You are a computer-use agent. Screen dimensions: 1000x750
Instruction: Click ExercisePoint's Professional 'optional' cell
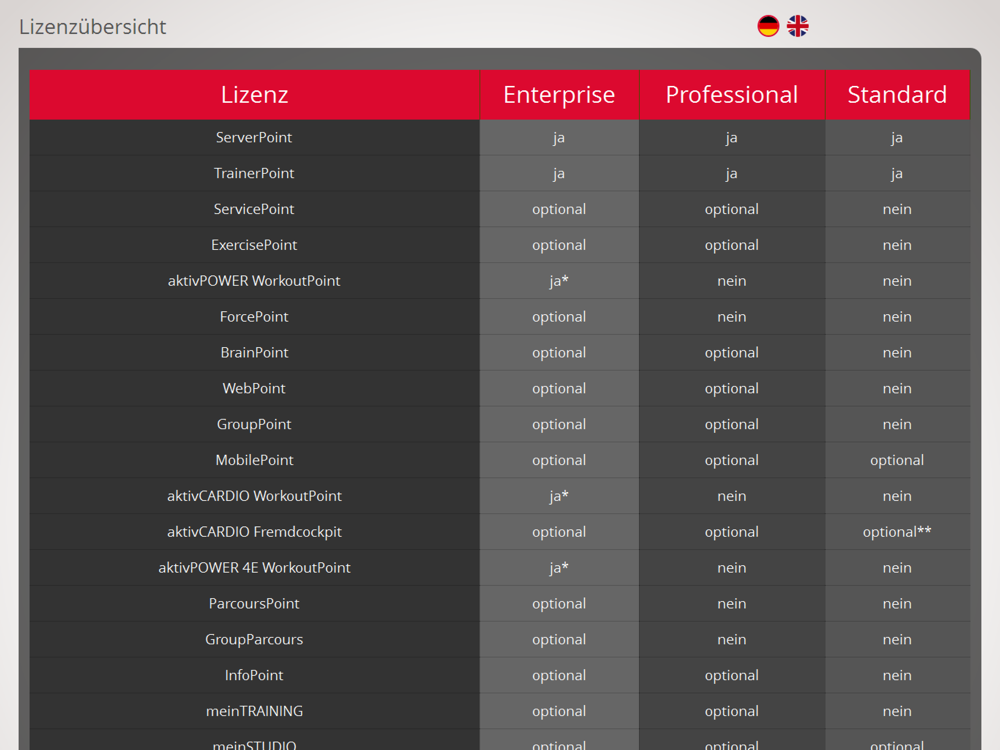coord(732,245)
